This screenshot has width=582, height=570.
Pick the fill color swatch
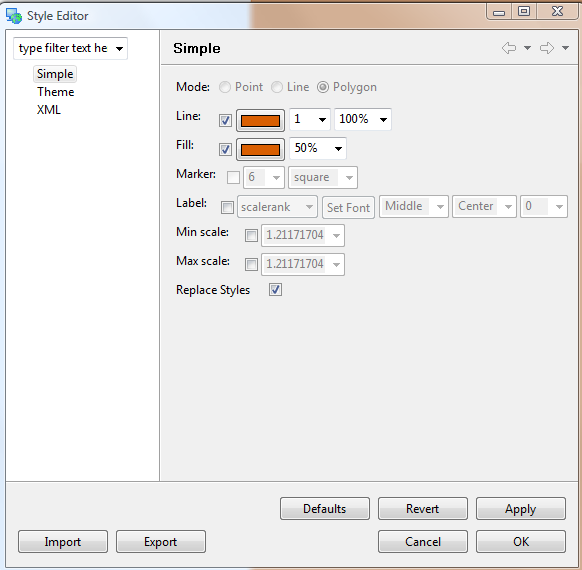(x=261, y=149)
